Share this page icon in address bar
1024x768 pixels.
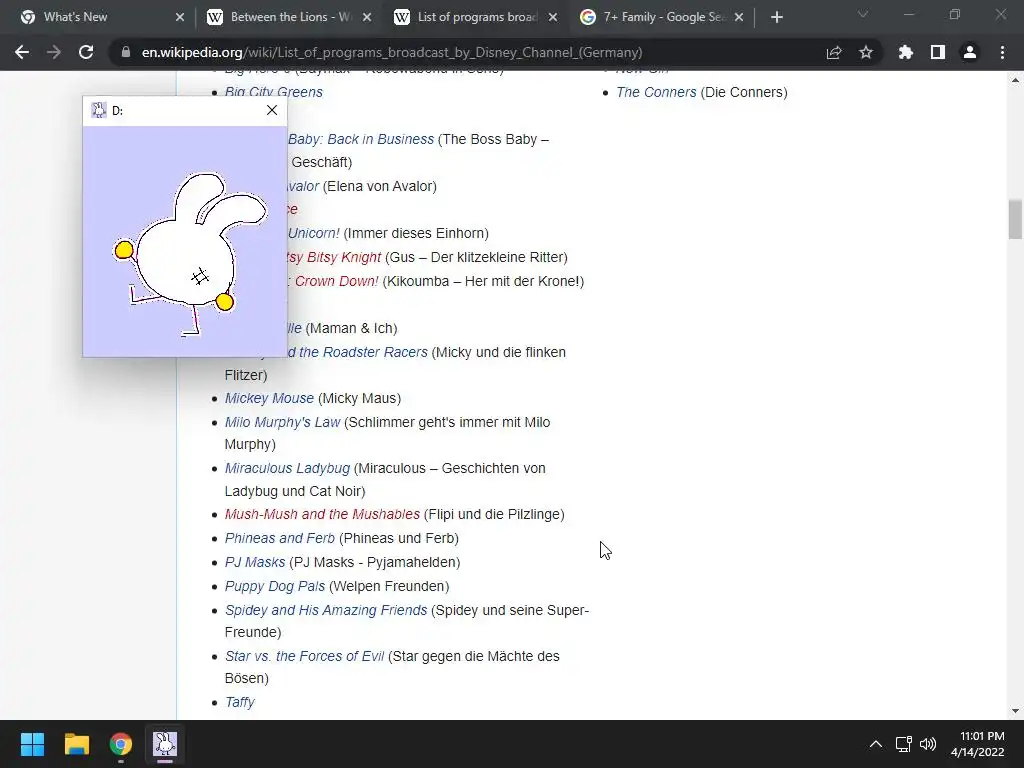(834, 52)
